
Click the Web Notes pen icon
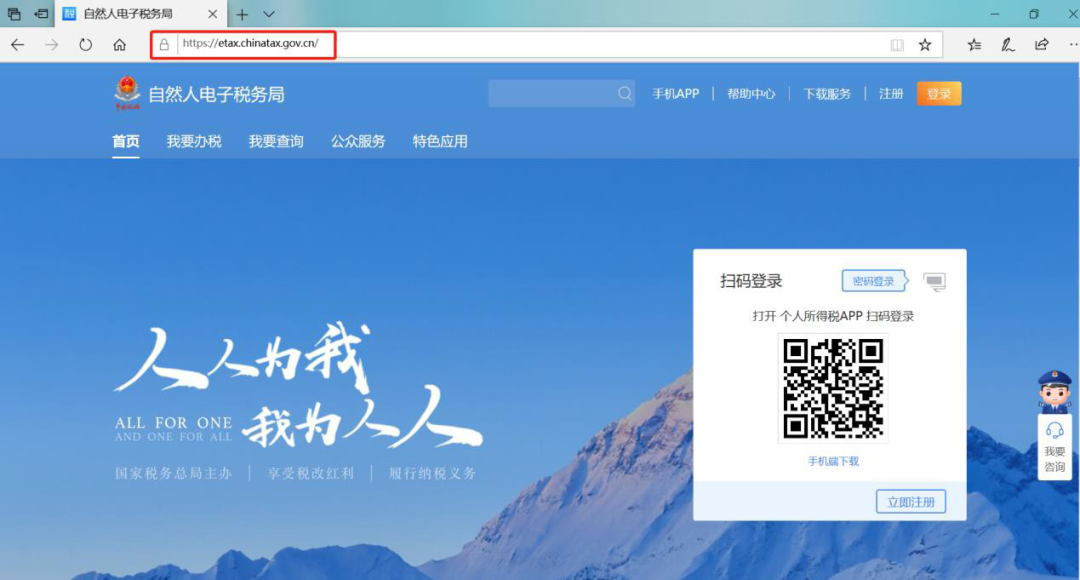coord(1007,44)
